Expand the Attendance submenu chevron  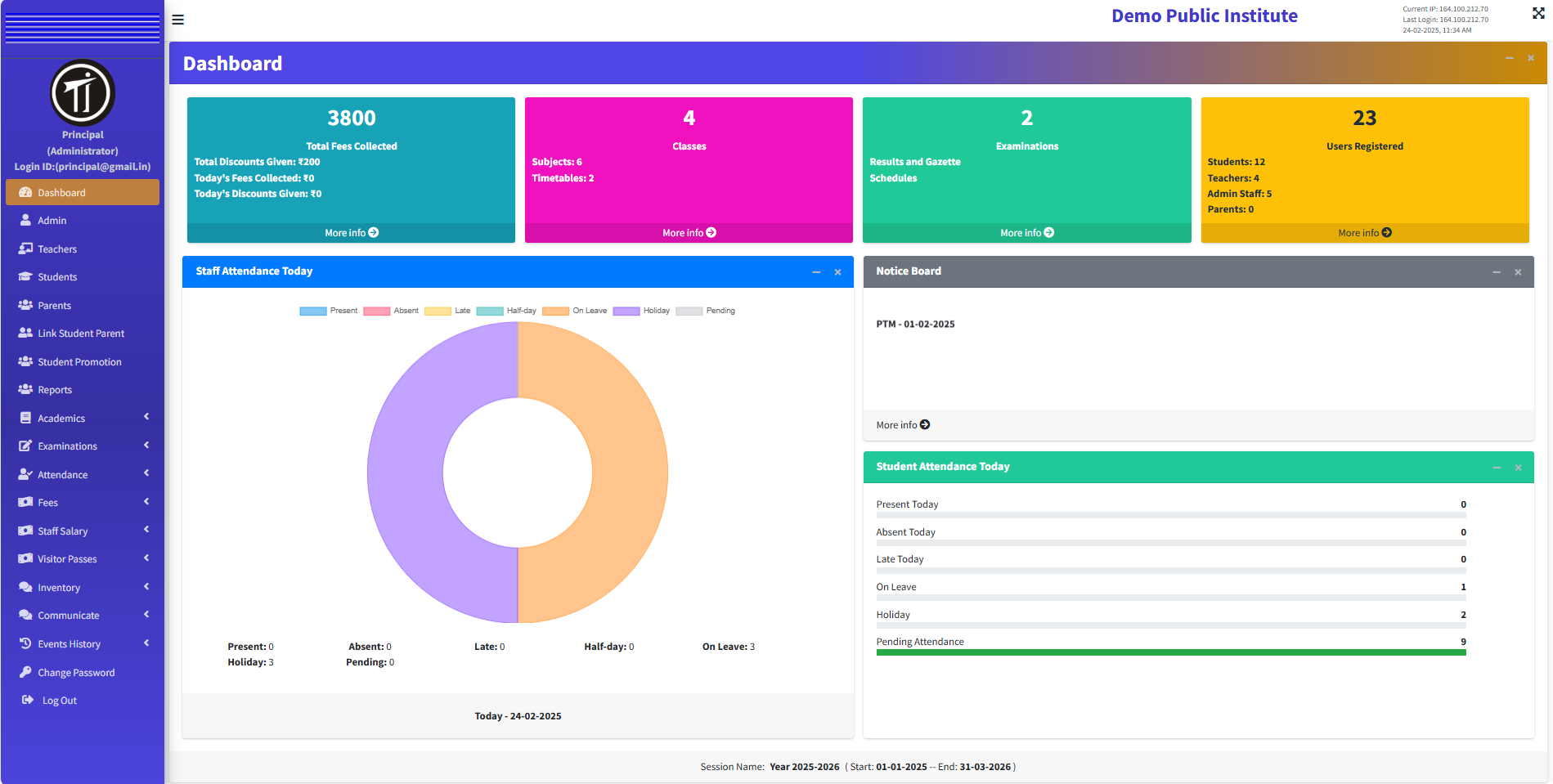coord(146,473)
